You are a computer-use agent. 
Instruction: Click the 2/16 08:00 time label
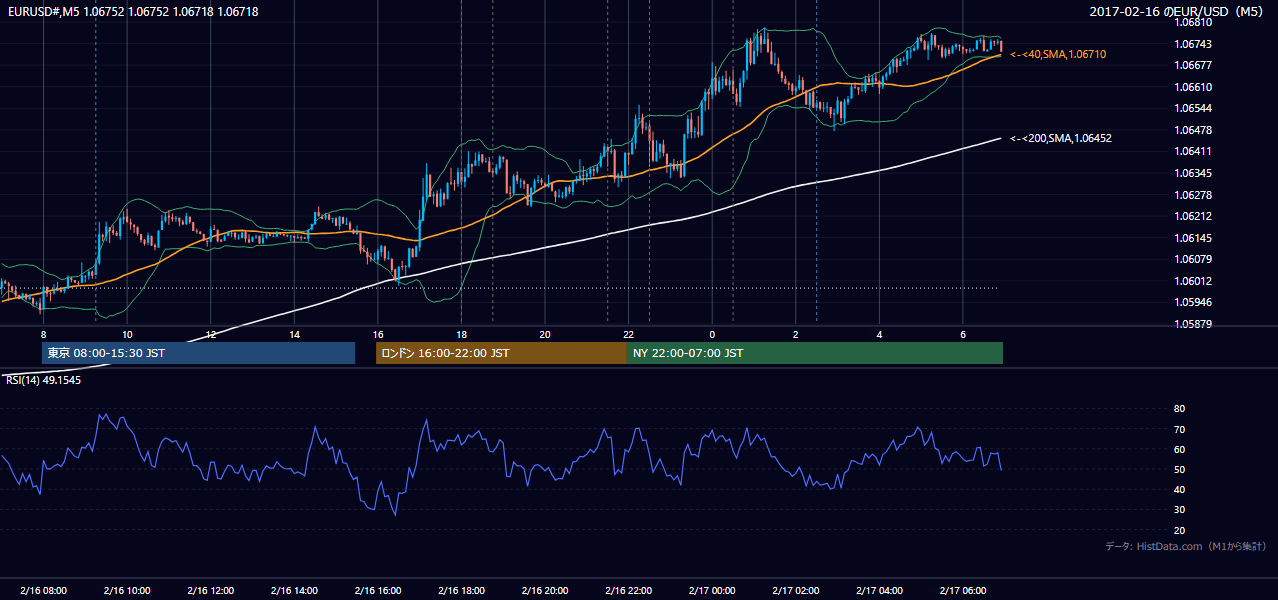[x=43, y=590]
